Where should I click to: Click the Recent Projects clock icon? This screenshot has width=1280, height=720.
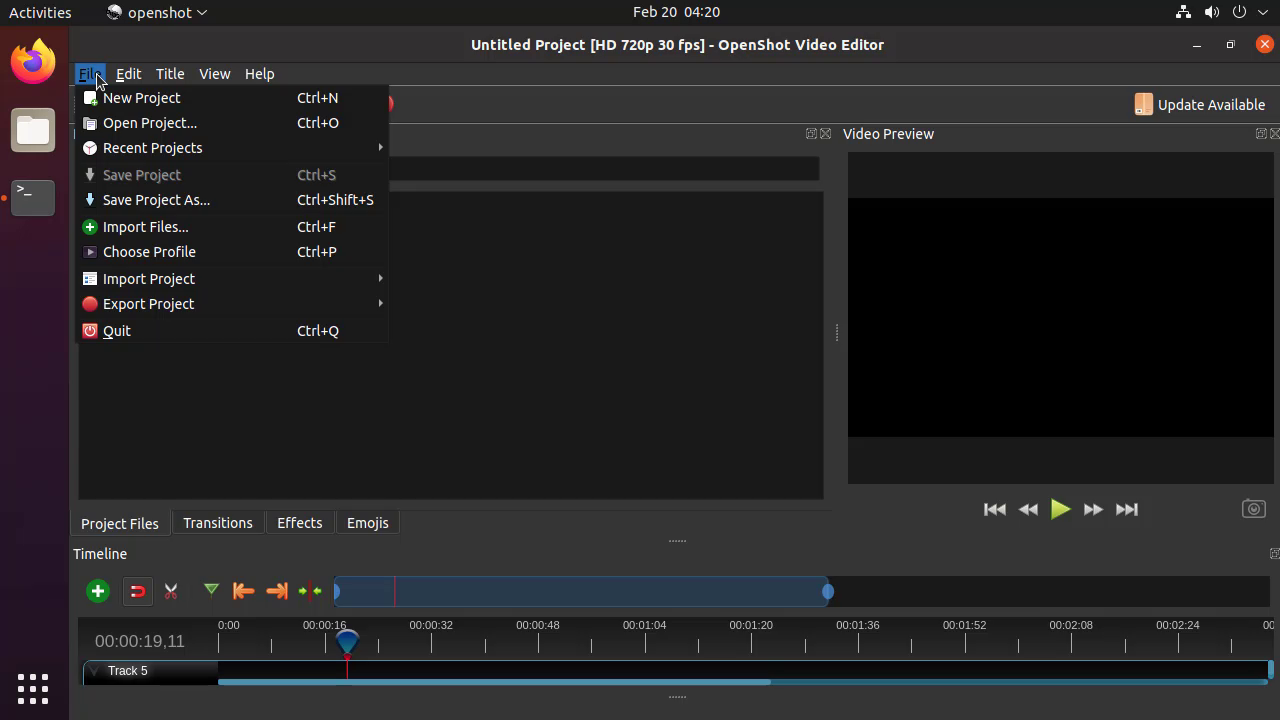(x=90, y=148)
